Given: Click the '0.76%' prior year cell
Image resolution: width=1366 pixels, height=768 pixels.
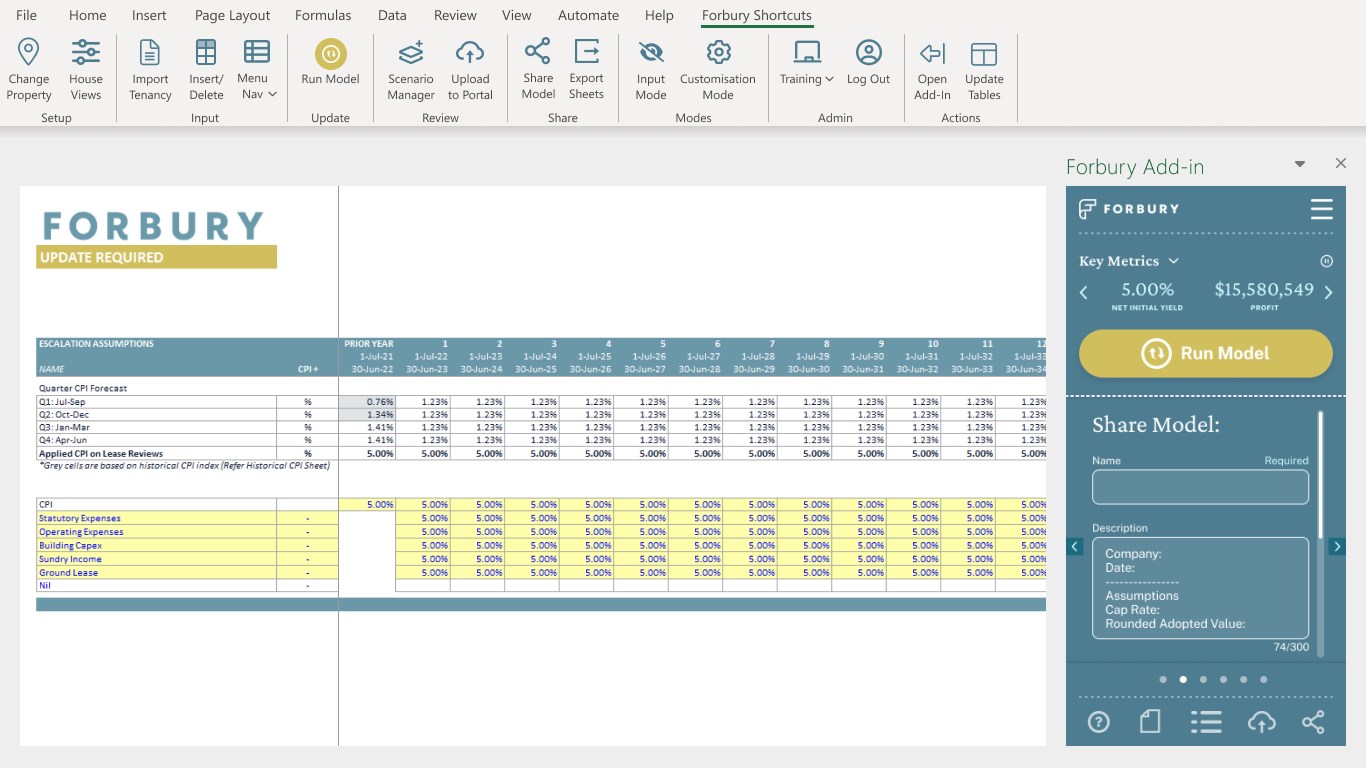Looking at the screenshot, I should (367, 402).
